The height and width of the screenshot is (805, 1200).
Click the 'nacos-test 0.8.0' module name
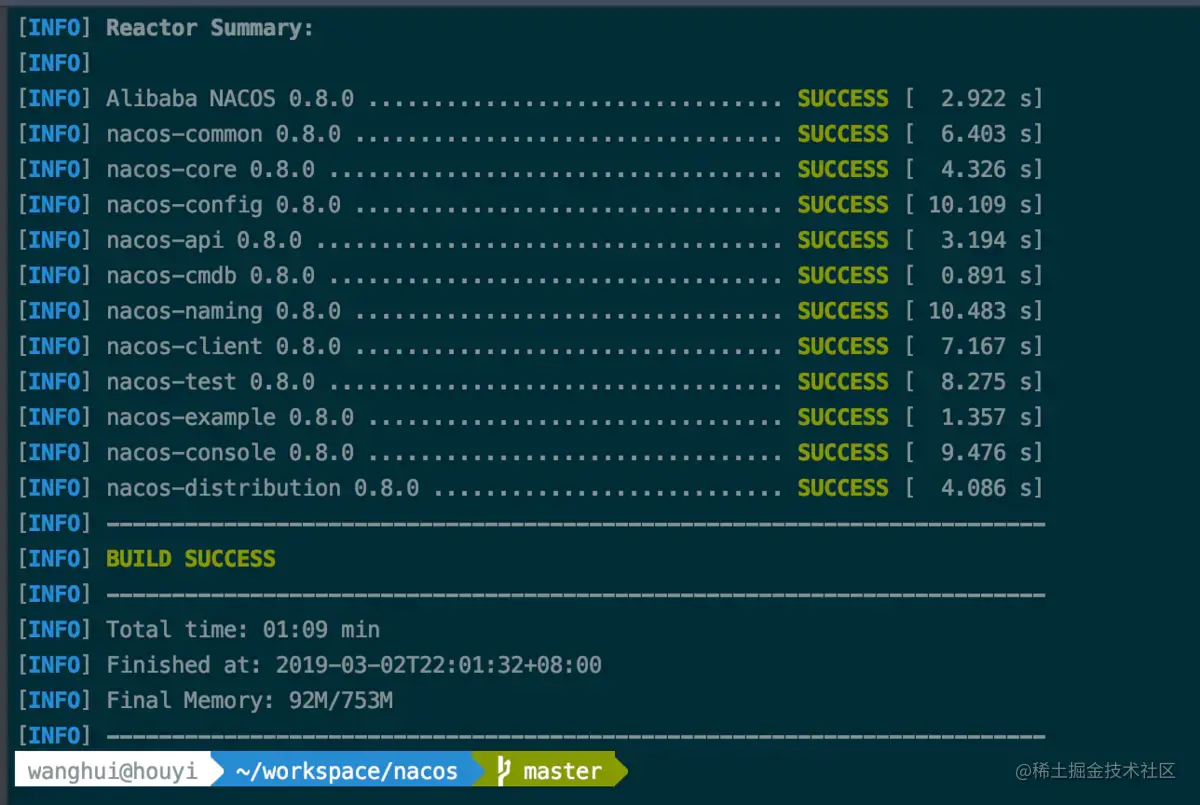click(210, 382)
